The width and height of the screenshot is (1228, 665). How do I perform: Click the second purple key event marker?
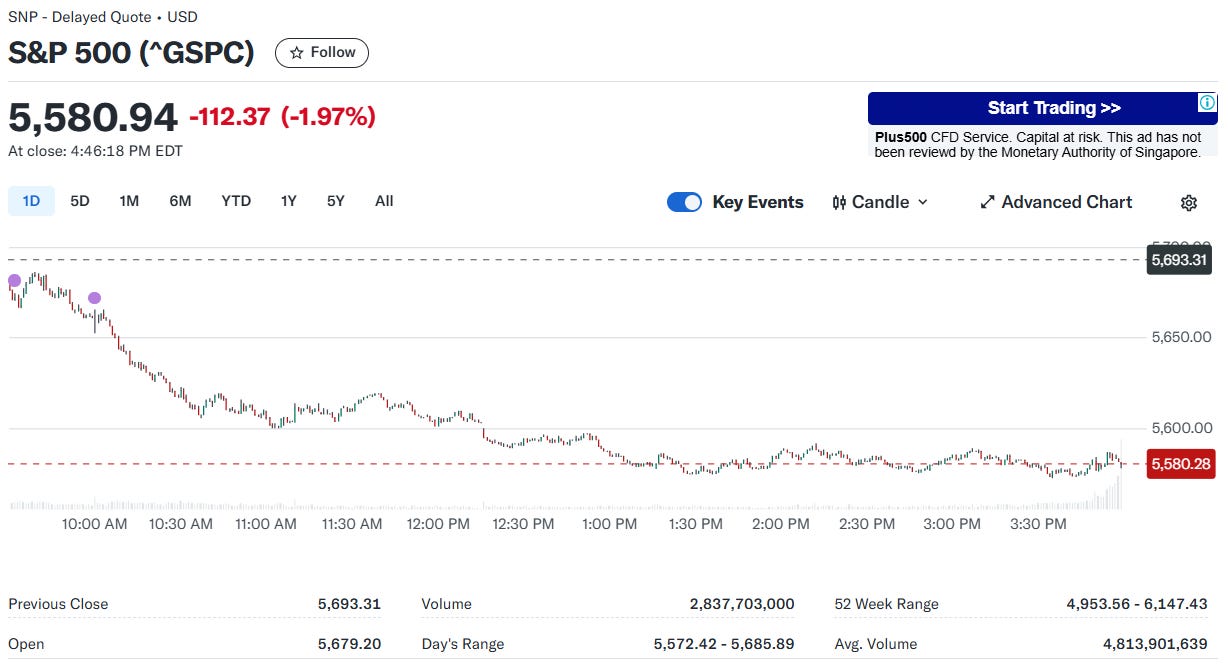click(94, 298)
